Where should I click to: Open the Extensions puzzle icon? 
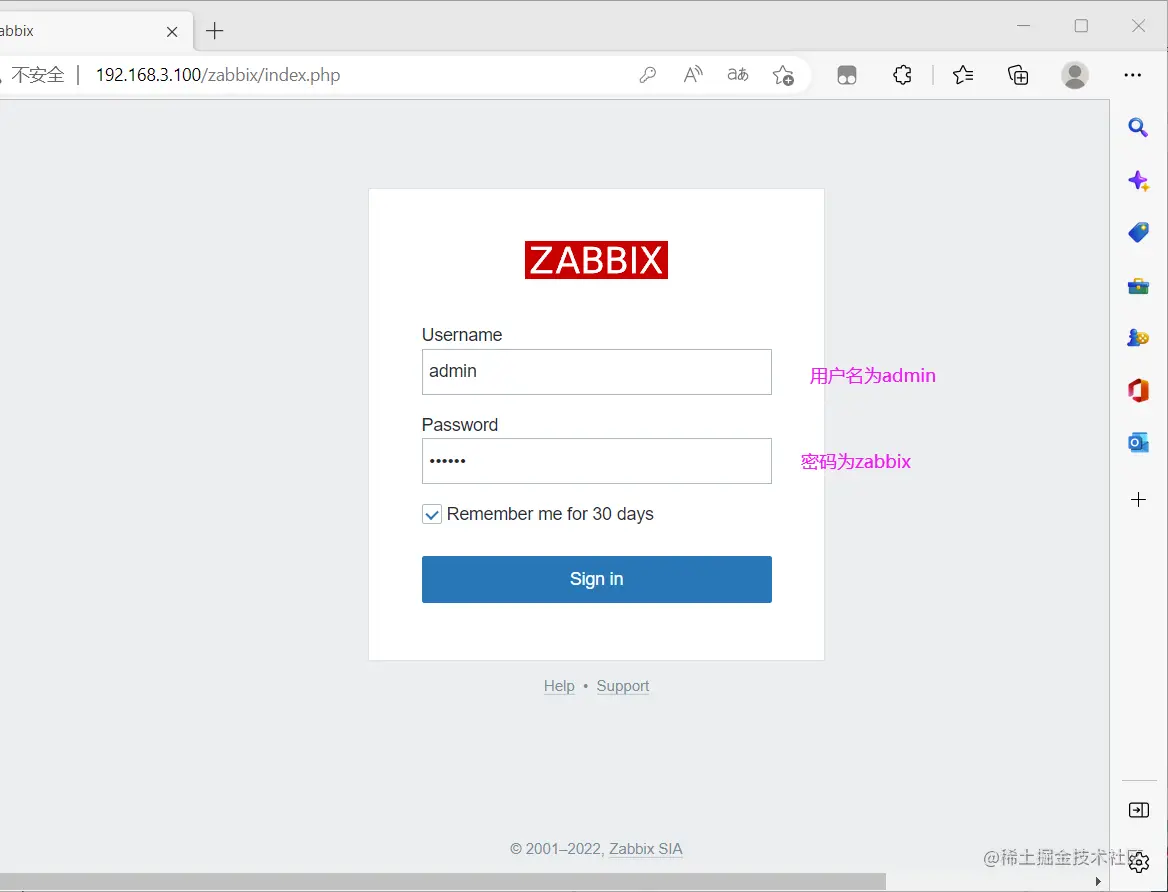pos(902,75)
